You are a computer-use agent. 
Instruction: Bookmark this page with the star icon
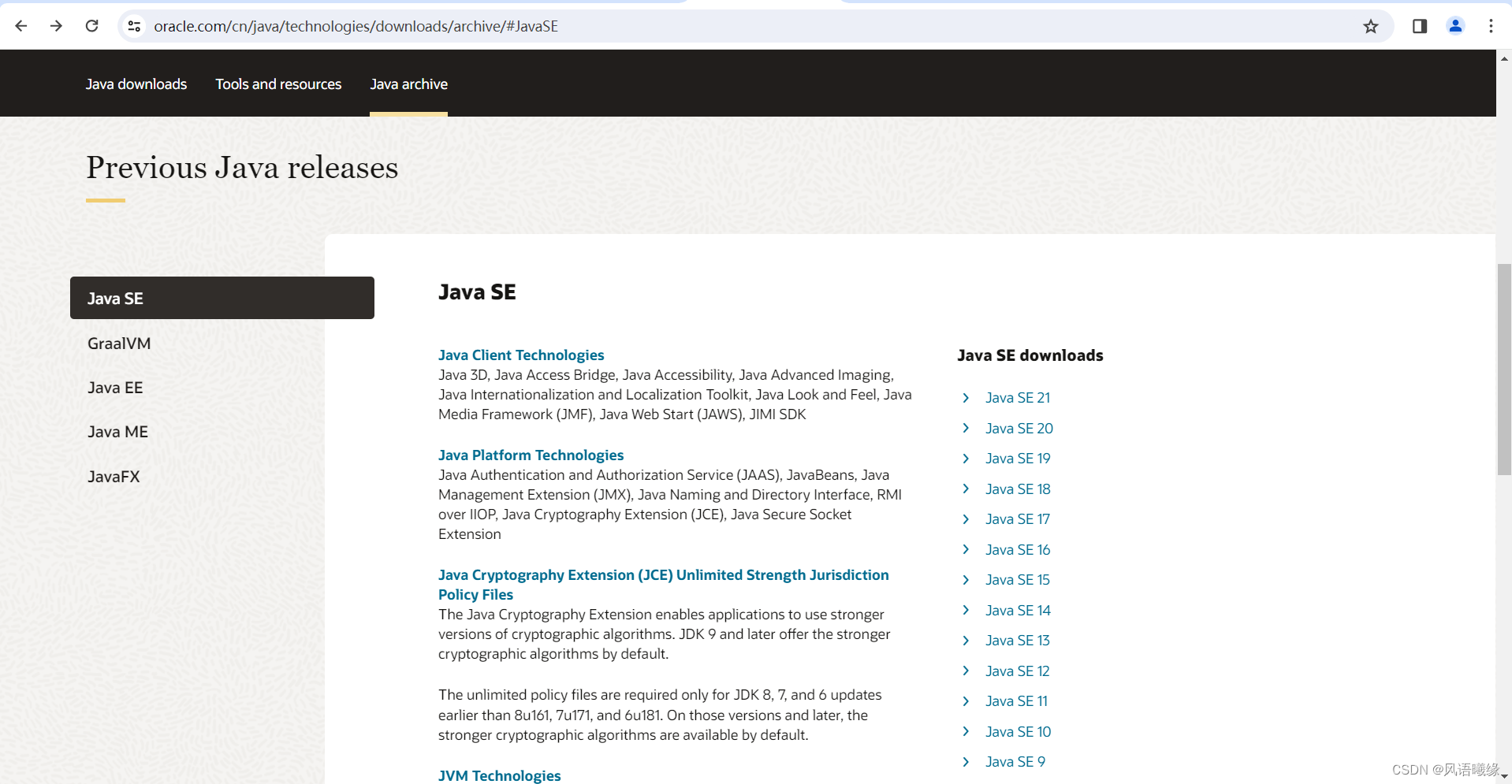(1371, 26)
